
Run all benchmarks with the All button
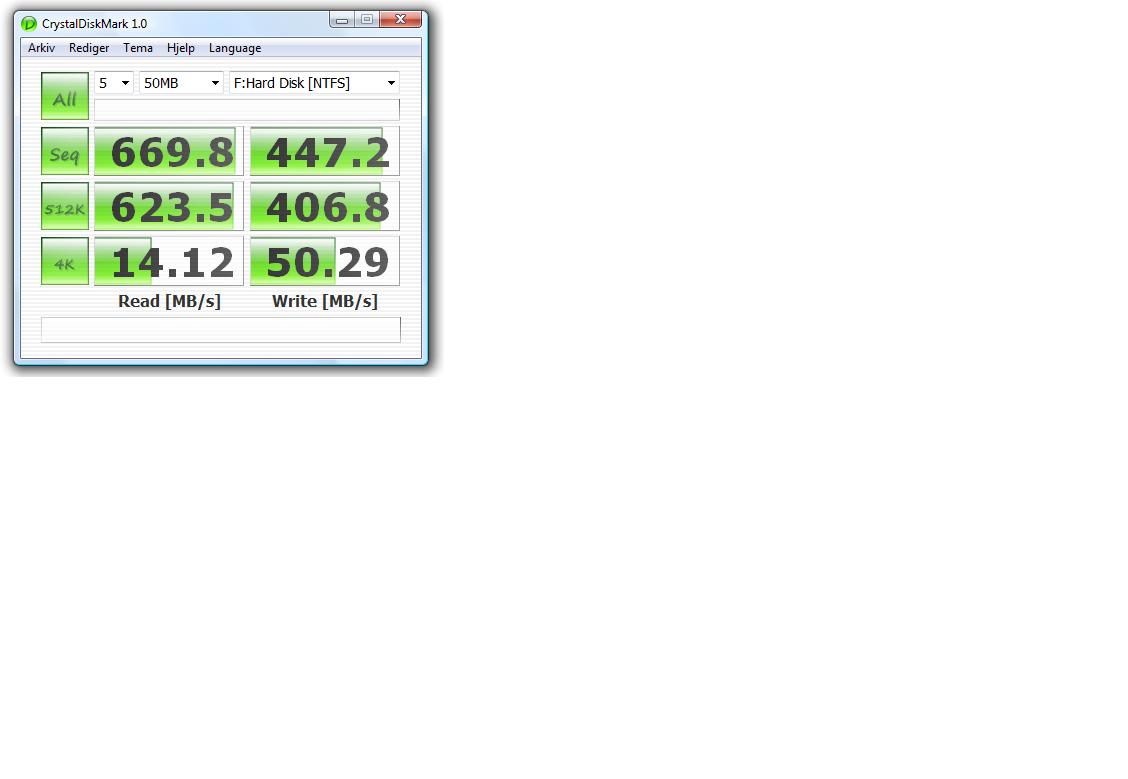65,96
